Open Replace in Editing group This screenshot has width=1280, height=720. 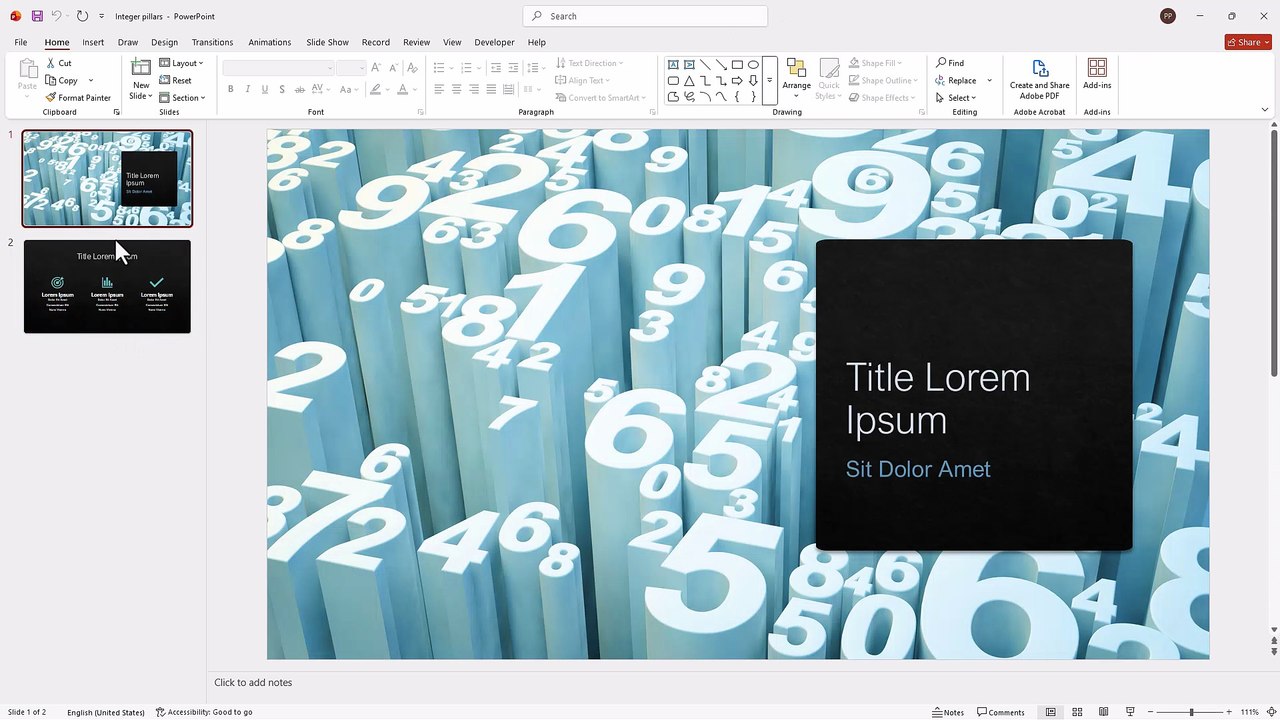tap(955, 80)
